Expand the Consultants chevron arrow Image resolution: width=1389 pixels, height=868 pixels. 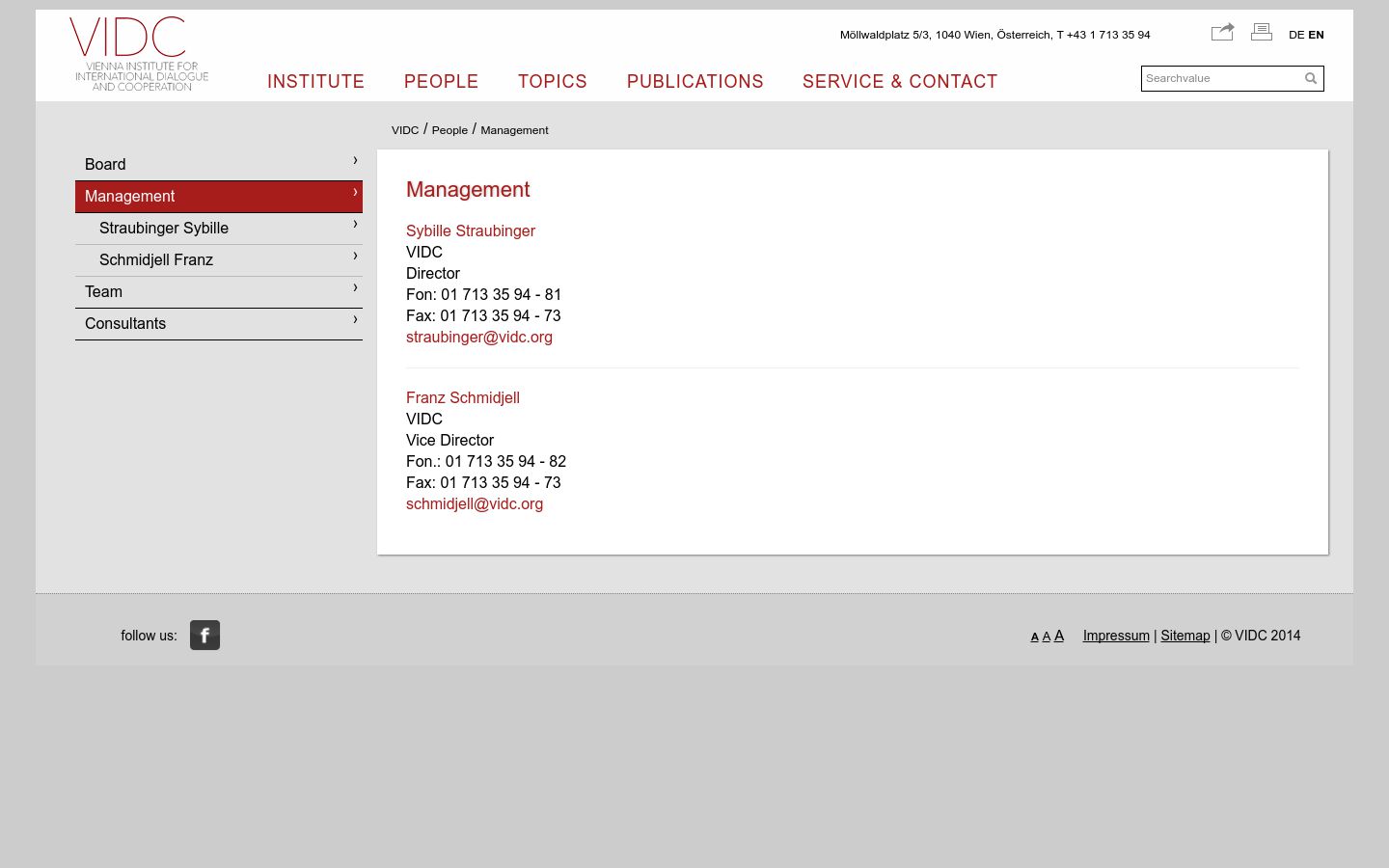tap(355, 319)
